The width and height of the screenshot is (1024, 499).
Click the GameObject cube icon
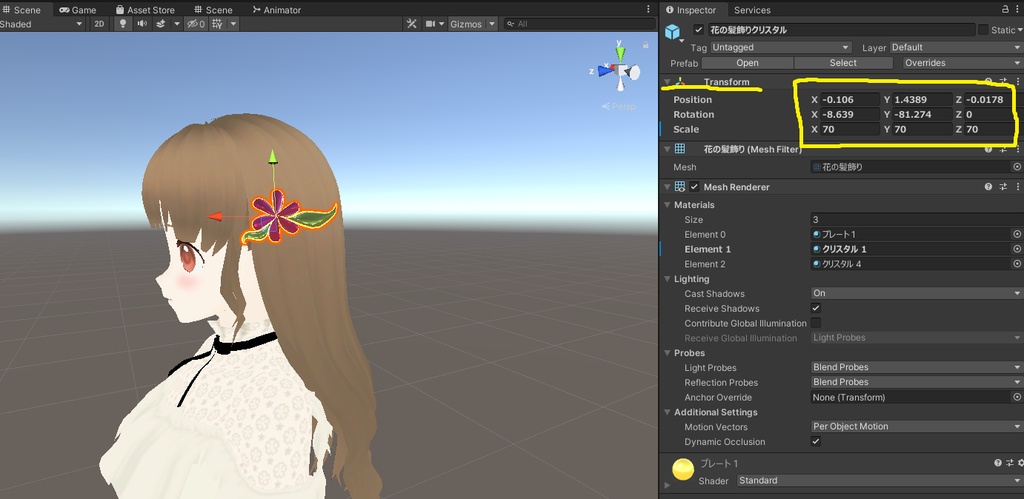[x=672, y=31]
